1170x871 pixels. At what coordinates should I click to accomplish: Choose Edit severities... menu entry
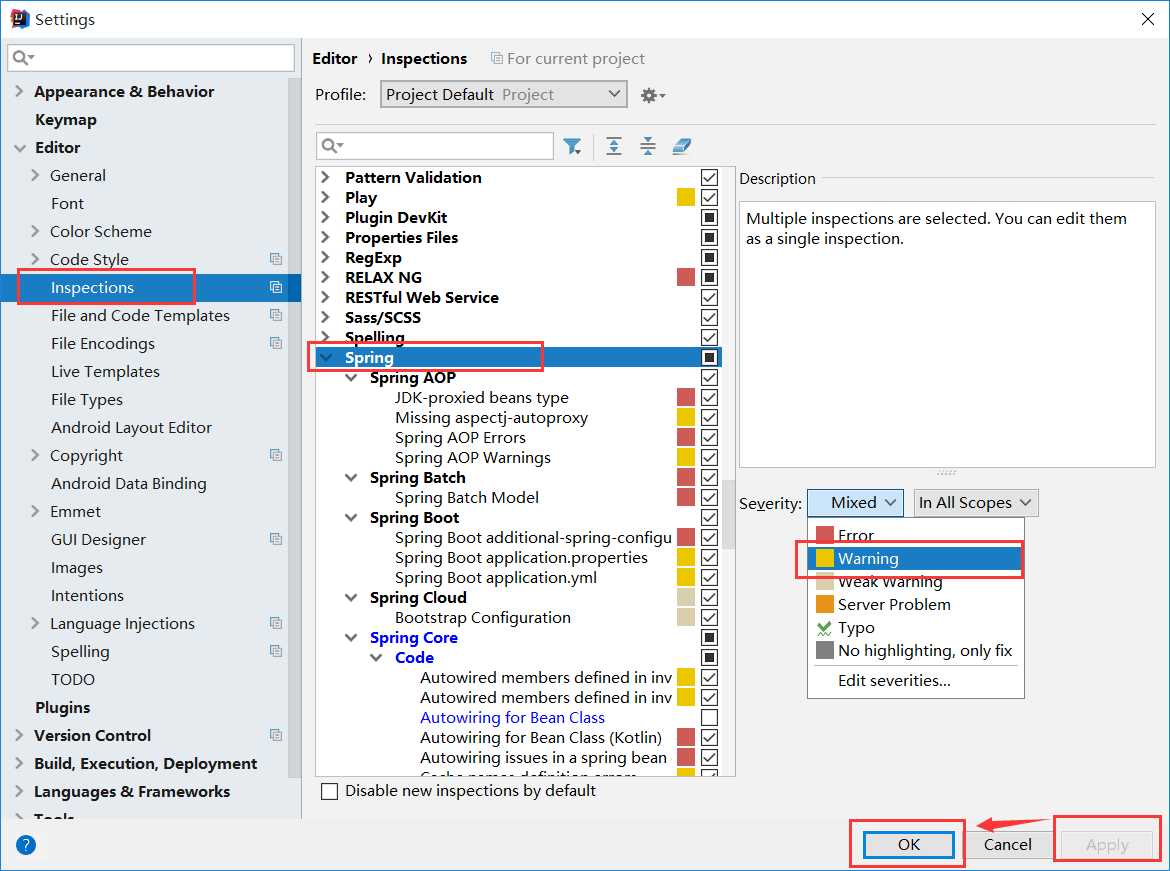click(x=916, y=681)
